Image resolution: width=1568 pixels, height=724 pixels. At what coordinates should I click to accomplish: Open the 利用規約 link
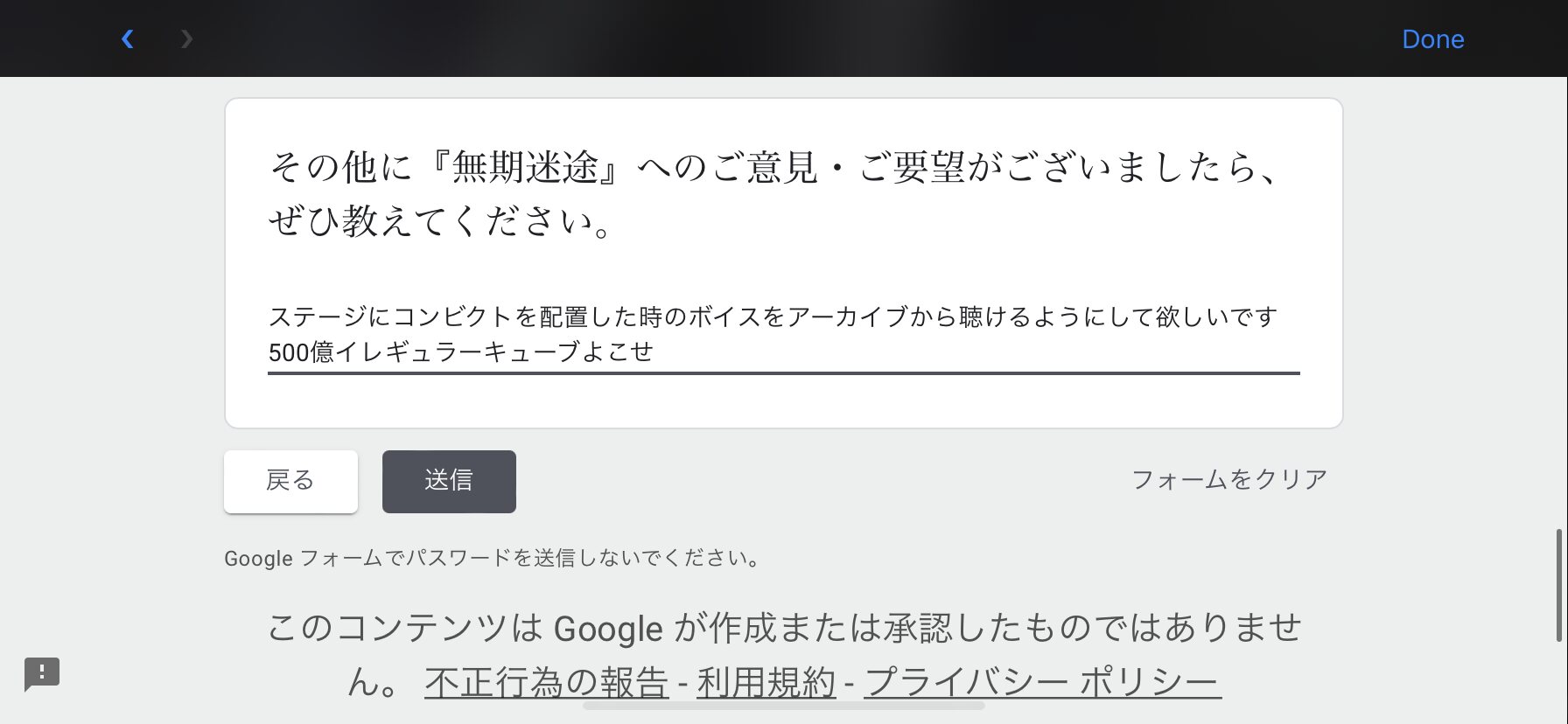pos(766,683)
